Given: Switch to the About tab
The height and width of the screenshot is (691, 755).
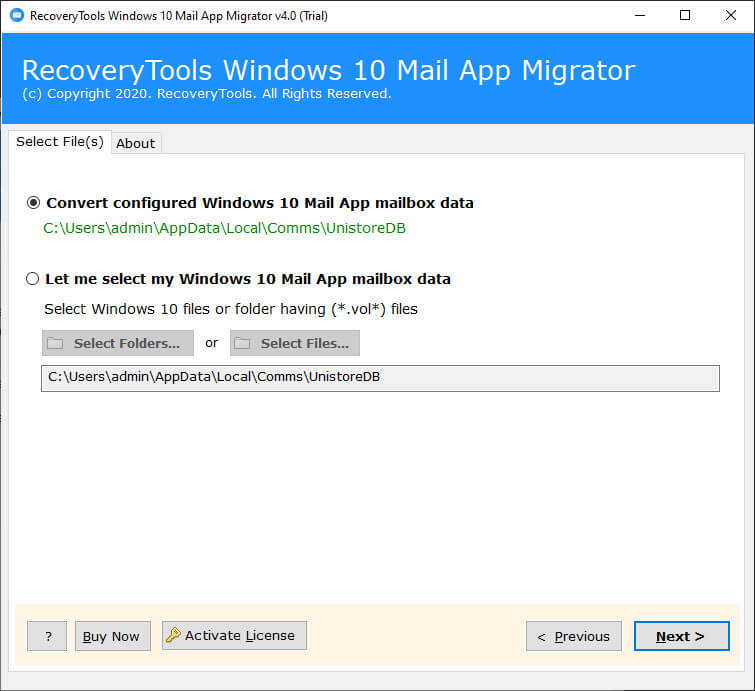Looking at the screenshot, I should point(135,143).
